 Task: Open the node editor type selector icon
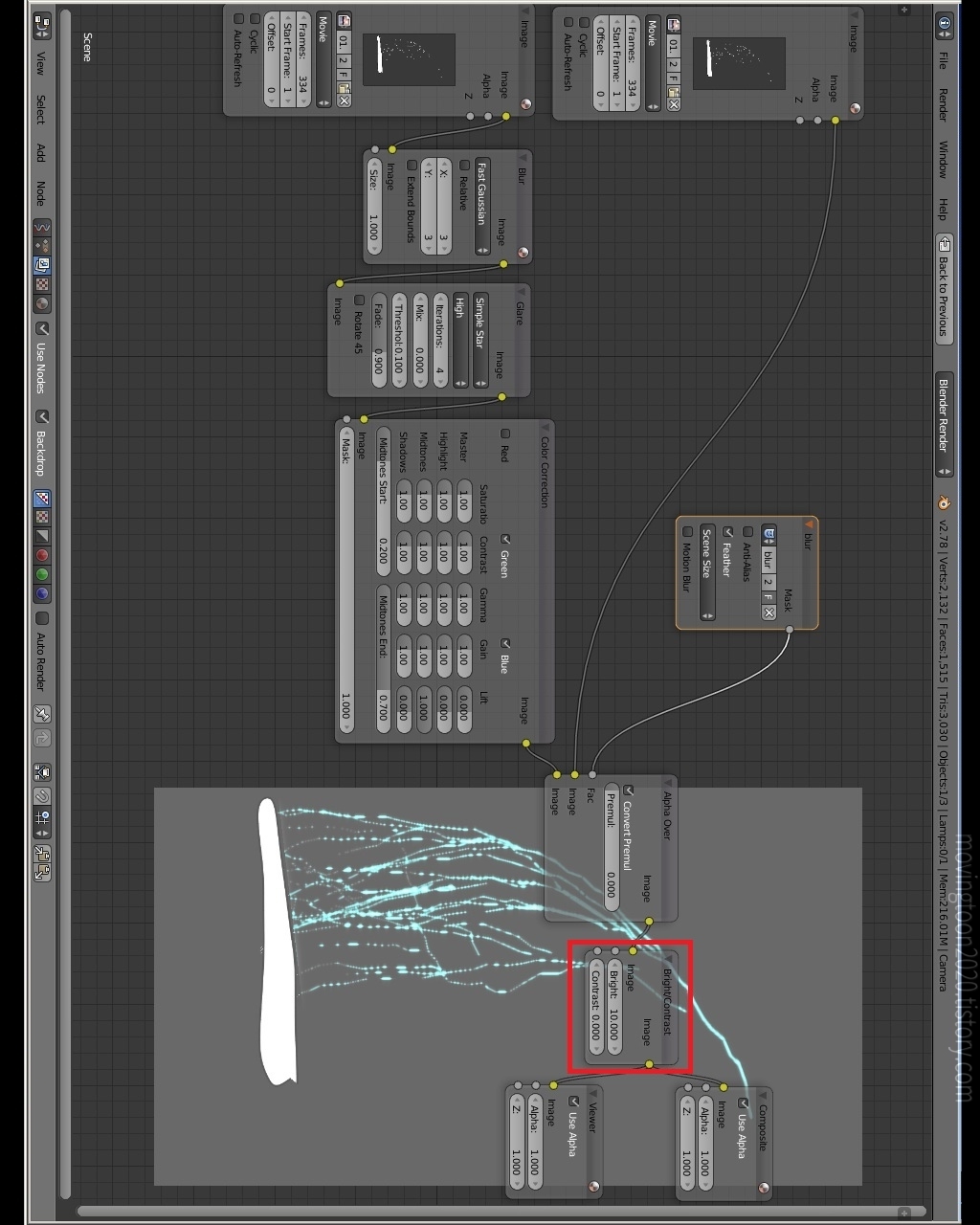(41, 26)
